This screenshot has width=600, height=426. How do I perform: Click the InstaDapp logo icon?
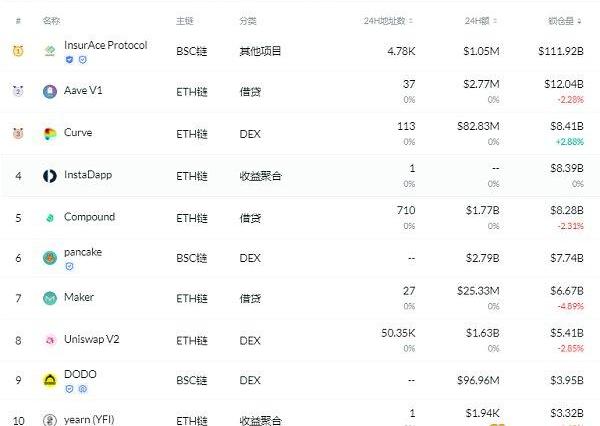pyautogui.click(x=50, y=176)
